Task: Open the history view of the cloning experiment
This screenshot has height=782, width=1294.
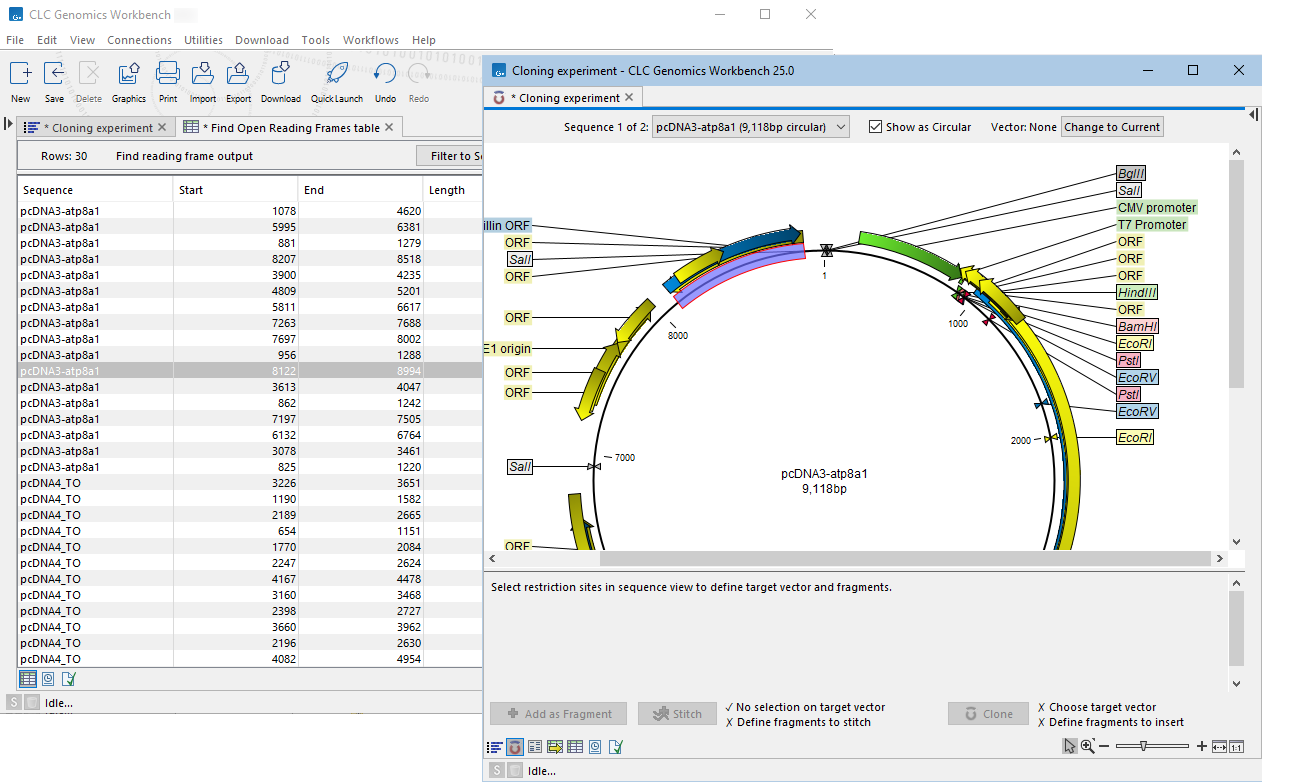Action: [595, 746]
